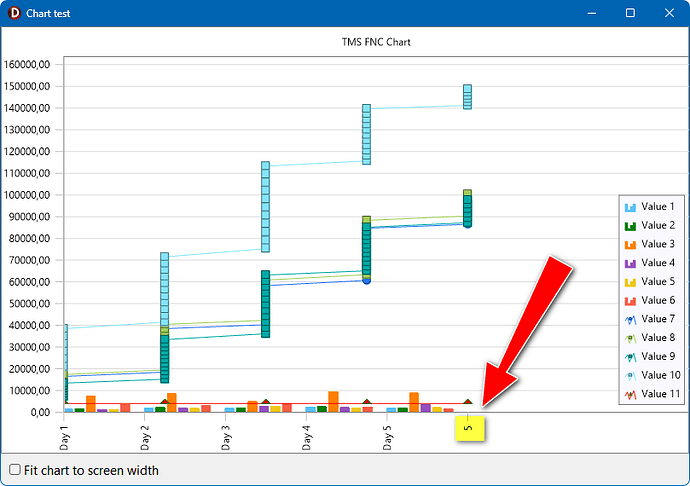The height and width of the screenshot is (486, 690).
Task: Click the tall orange Day 4 bar
Action: [334, 401]
